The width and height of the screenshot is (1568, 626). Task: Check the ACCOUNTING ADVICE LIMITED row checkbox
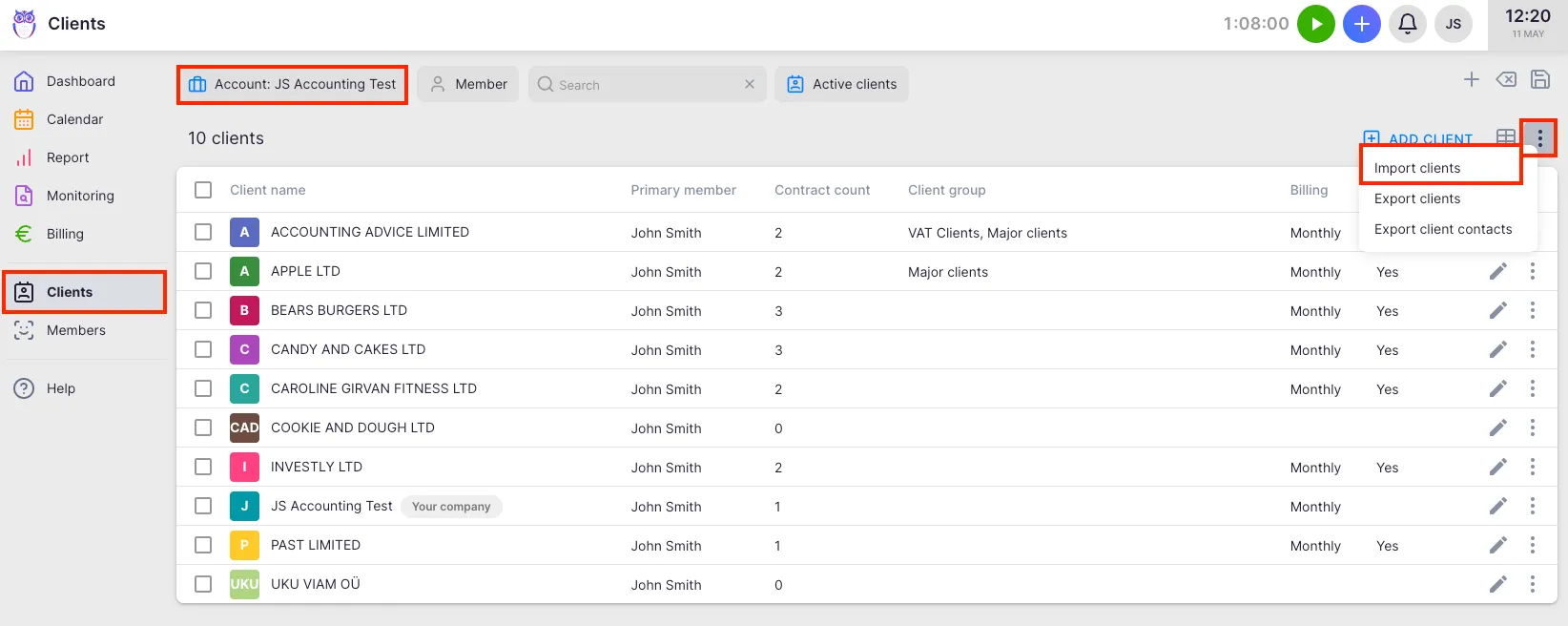click(203, 232)
